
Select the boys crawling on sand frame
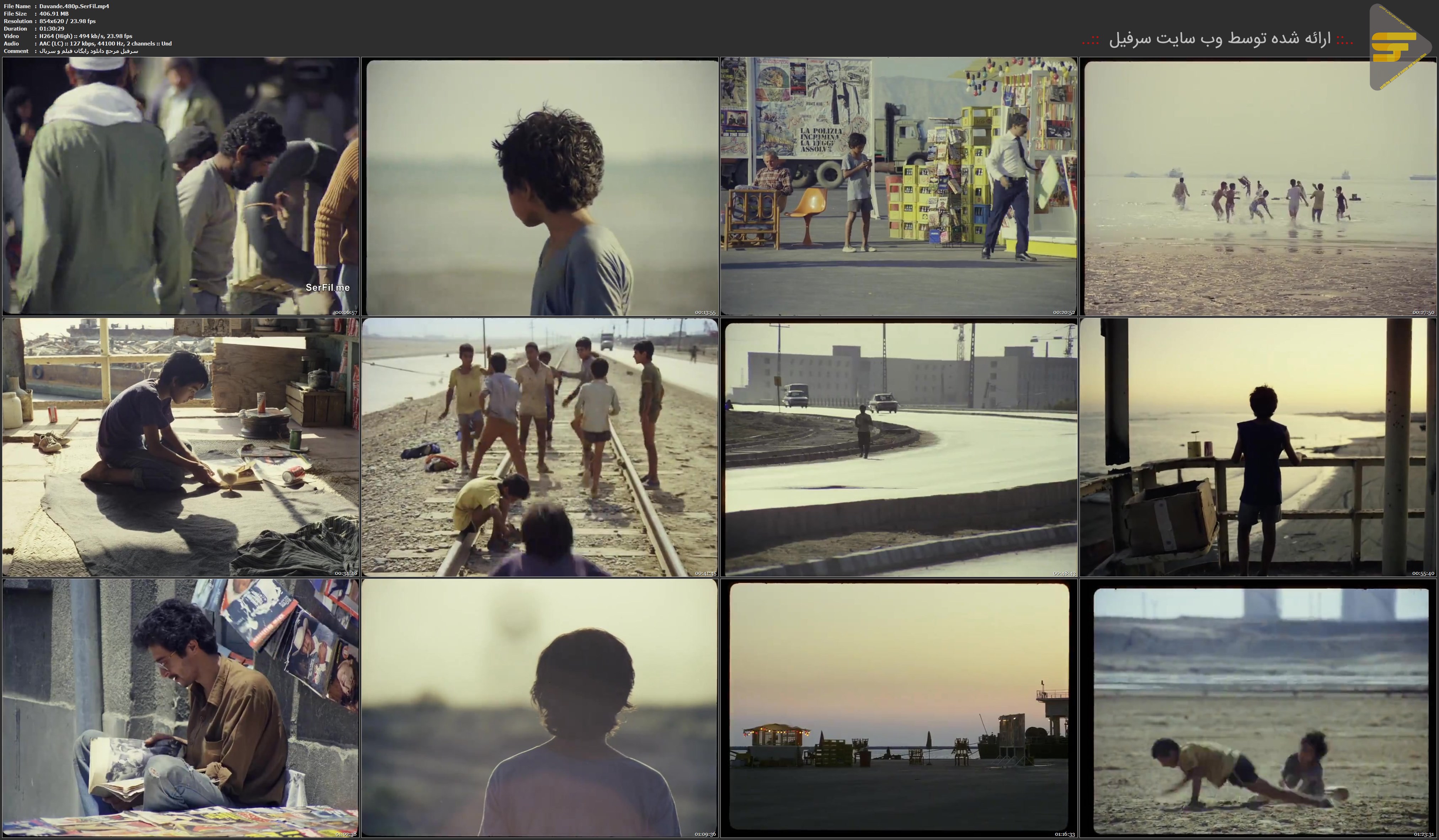1258,708
